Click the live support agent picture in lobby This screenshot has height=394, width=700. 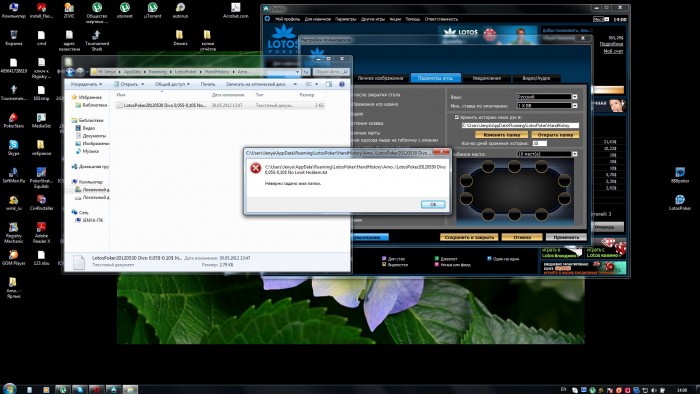[x=617, y=105]
